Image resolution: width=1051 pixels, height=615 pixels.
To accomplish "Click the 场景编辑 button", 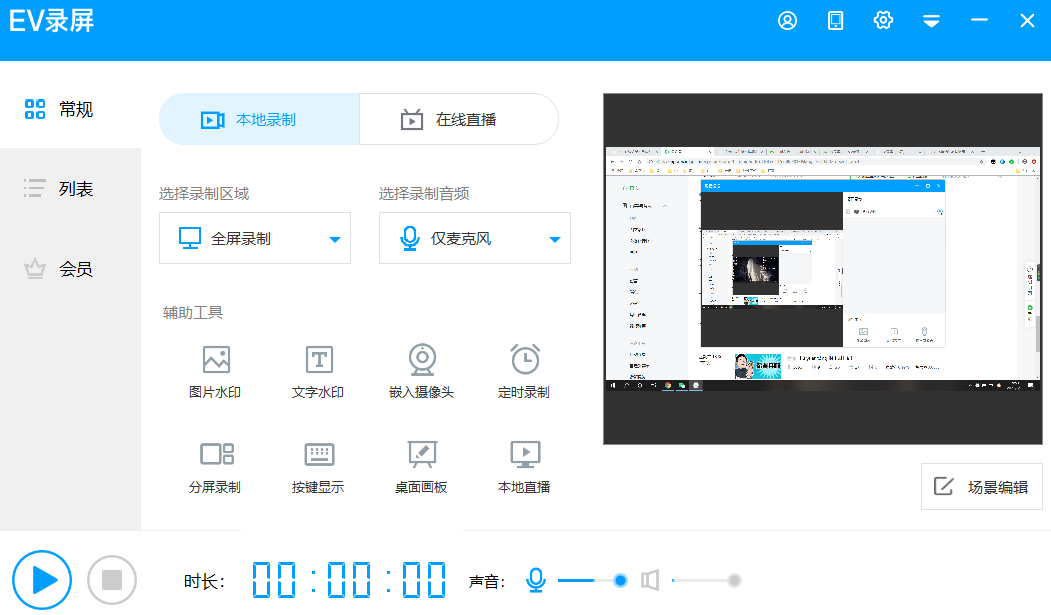I will [981, 486].
